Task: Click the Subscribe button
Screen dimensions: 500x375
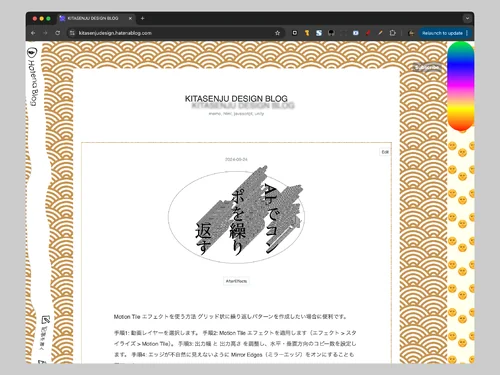Action: 427,67
